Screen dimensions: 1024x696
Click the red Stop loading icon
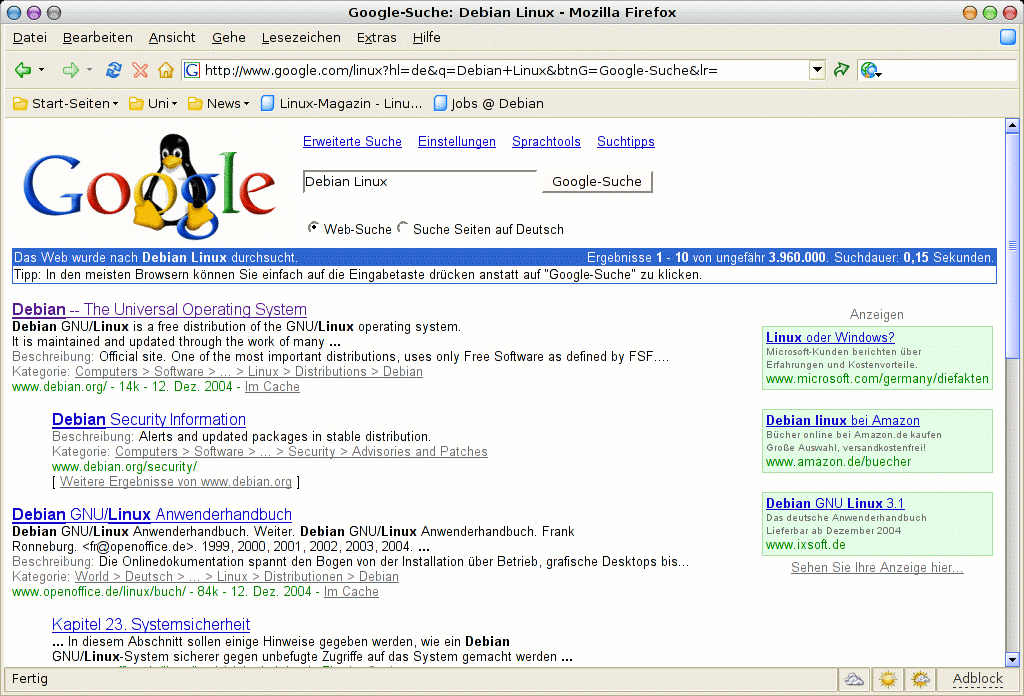[x=140, y=70]
